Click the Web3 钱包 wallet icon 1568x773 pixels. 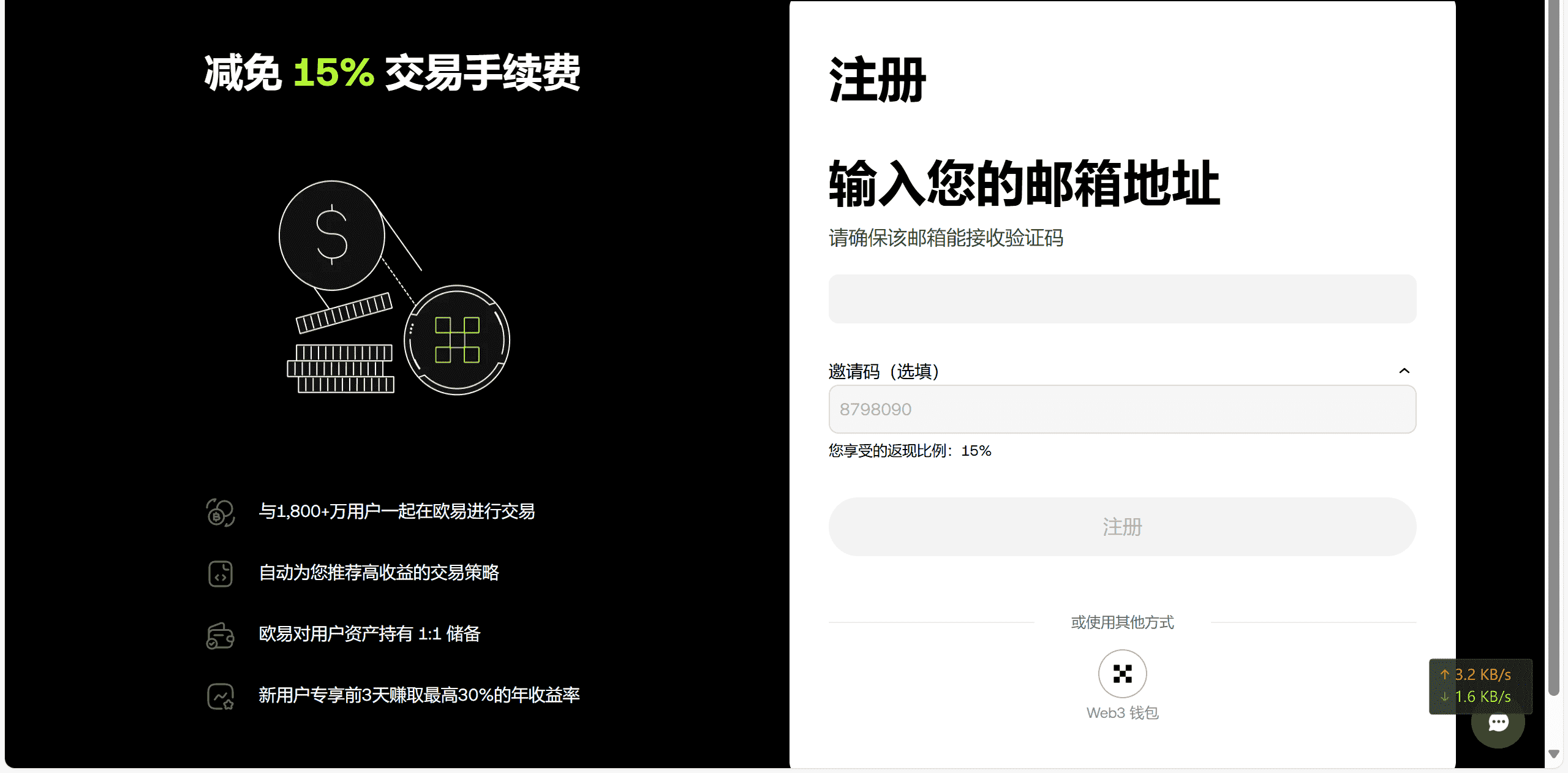(x=1121, y=673)
